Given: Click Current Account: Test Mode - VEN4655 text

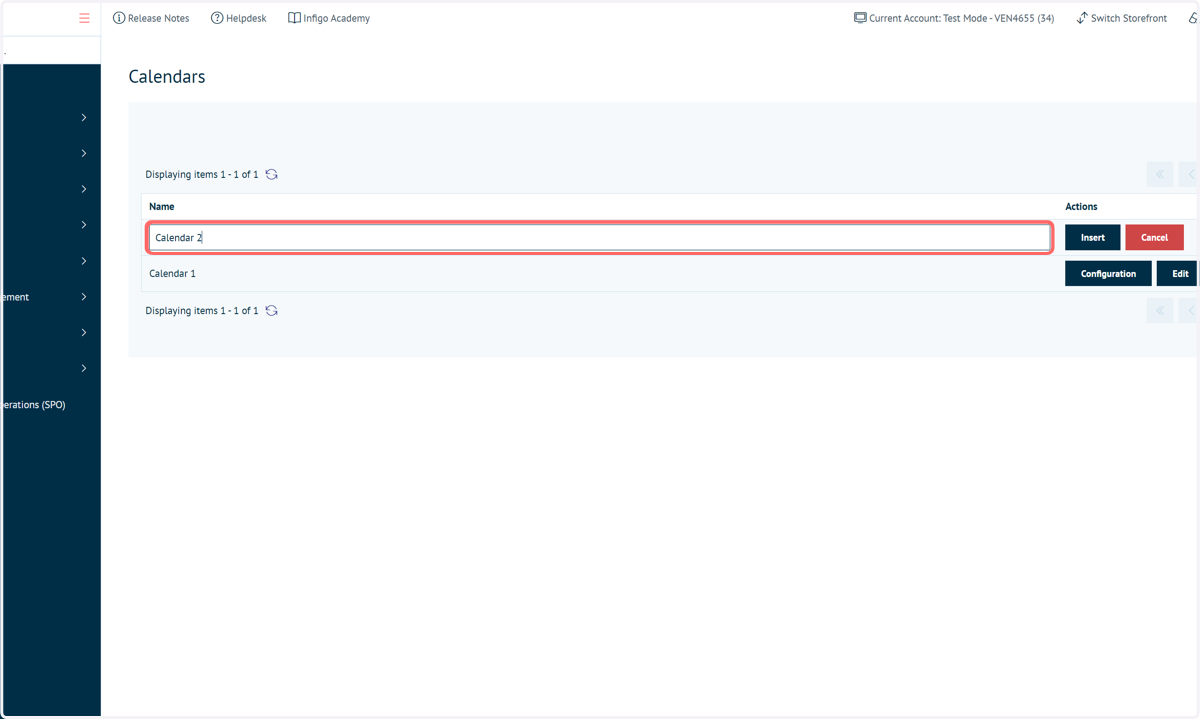Looking at the screenshot, I should coord(961,18).
